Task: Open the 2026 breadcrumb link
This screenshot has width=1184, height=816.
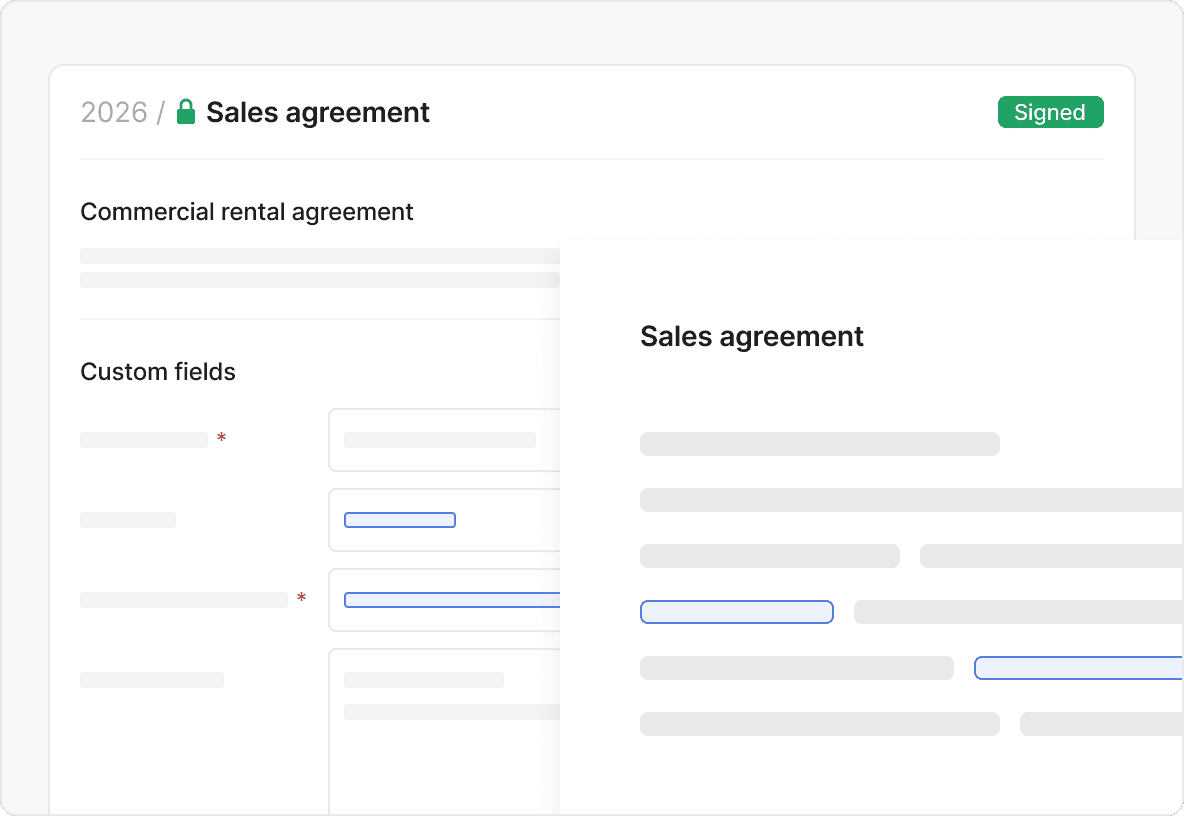Action: click(x=114, y=112)
